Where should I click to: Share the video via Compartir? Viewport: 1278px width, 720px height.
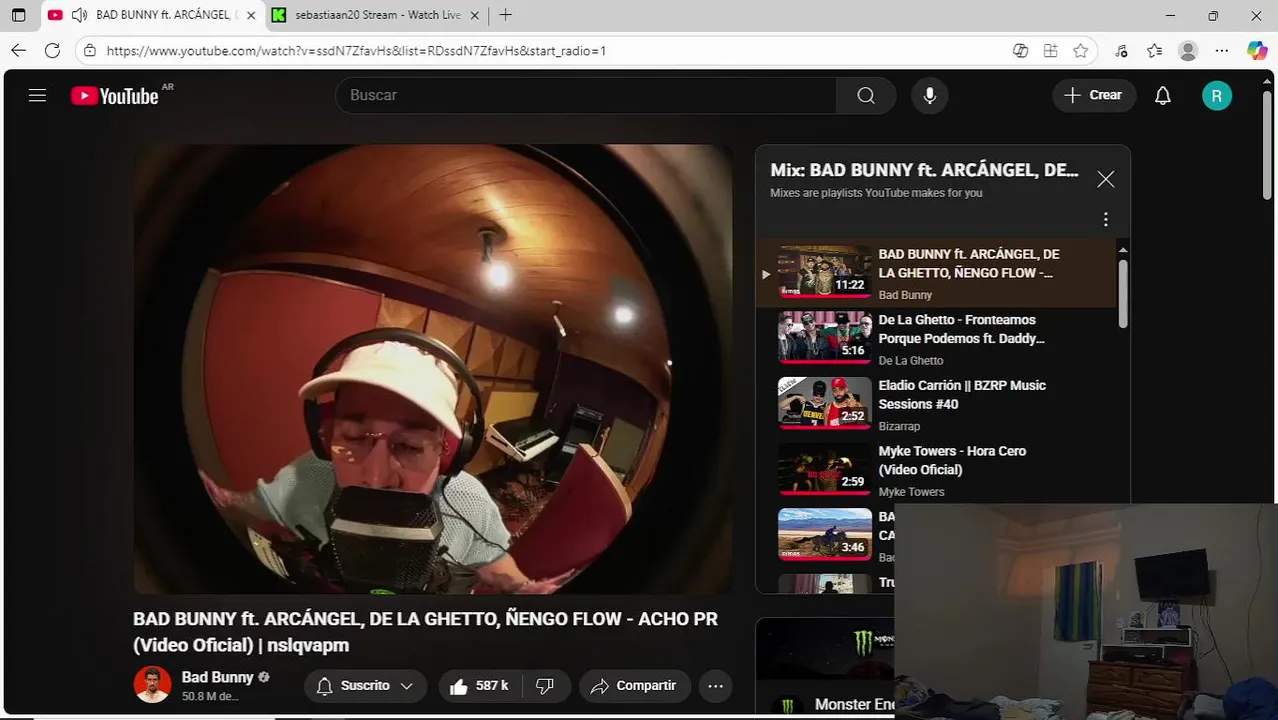click(x=634, y=686)
